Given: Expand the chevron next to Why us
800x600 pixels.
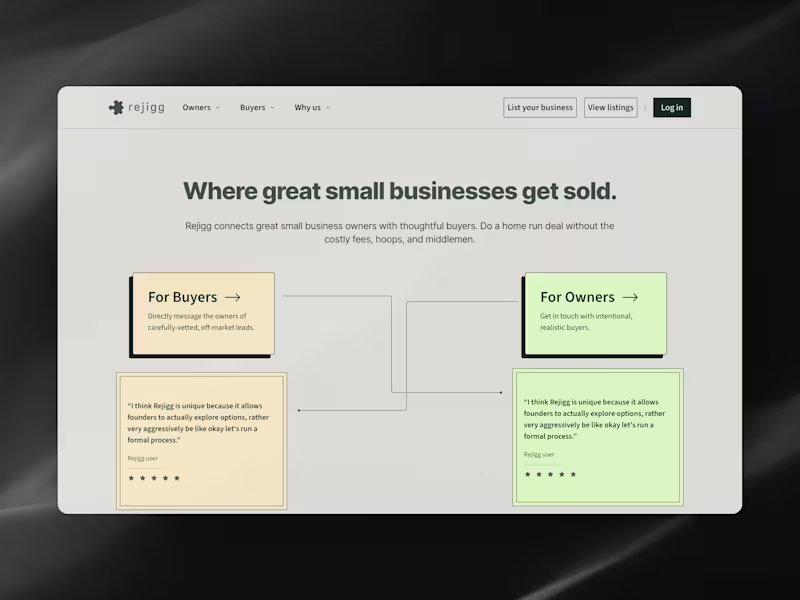Looking at the screenshot, I should (328, 108).
